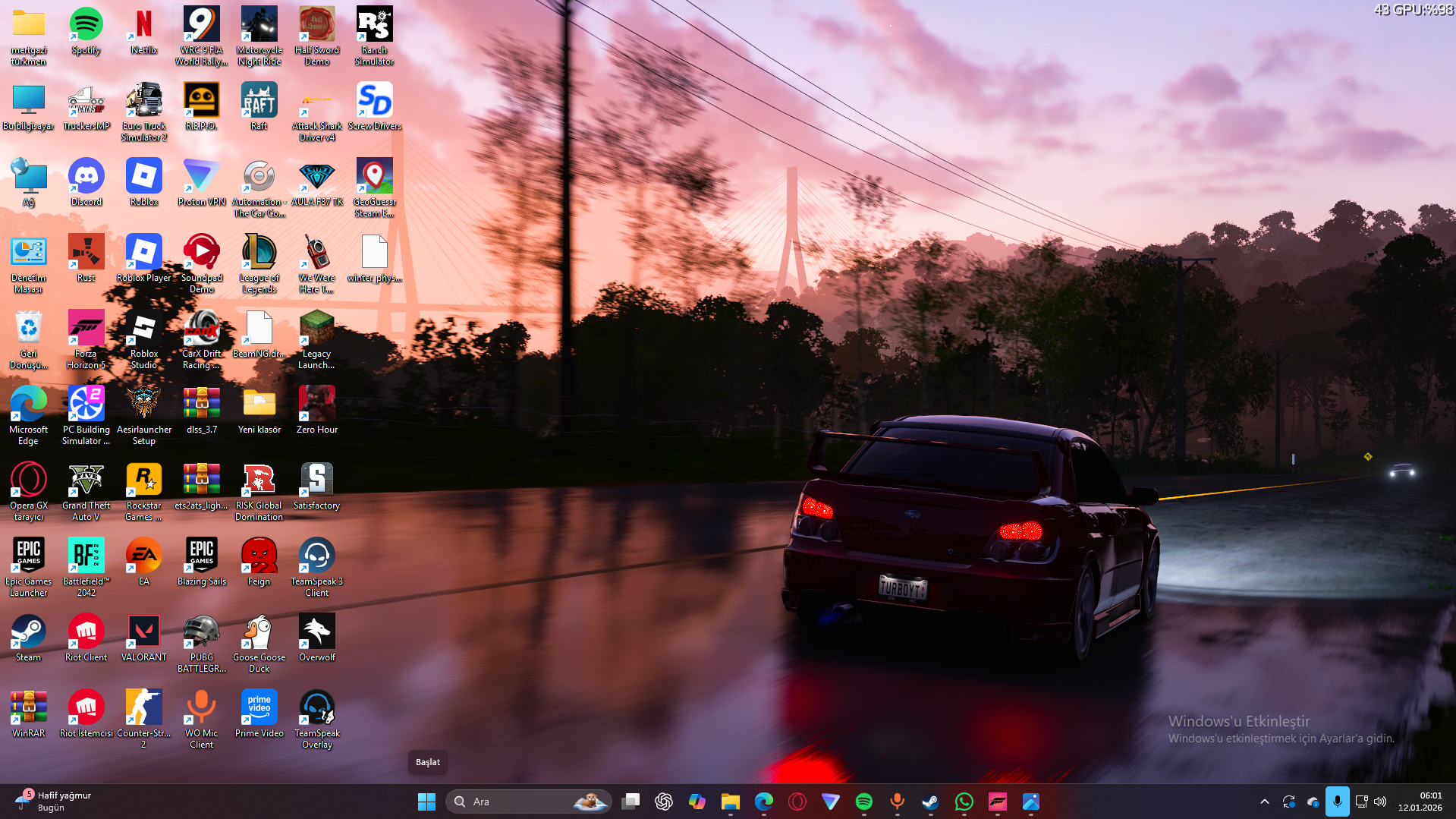
Task: Select the Roblox Studio shortcut
Action: tap(144, 340)
